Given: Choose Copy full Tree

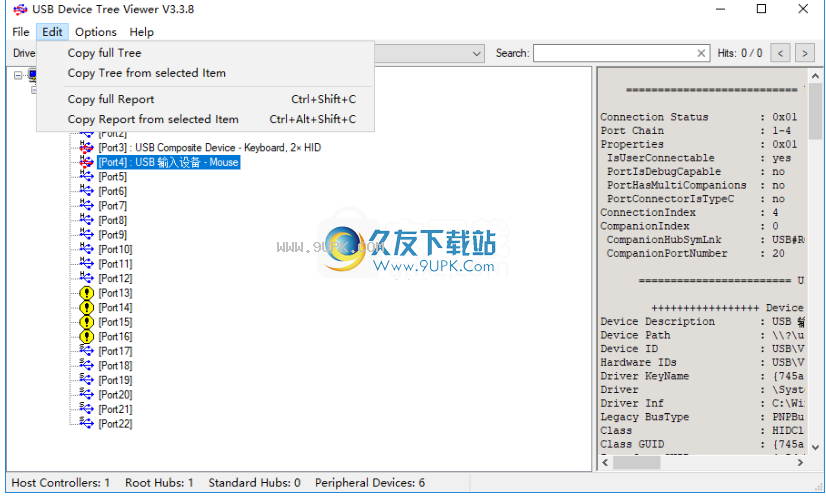Looking at the screenshot, I should tap(205, 53).
